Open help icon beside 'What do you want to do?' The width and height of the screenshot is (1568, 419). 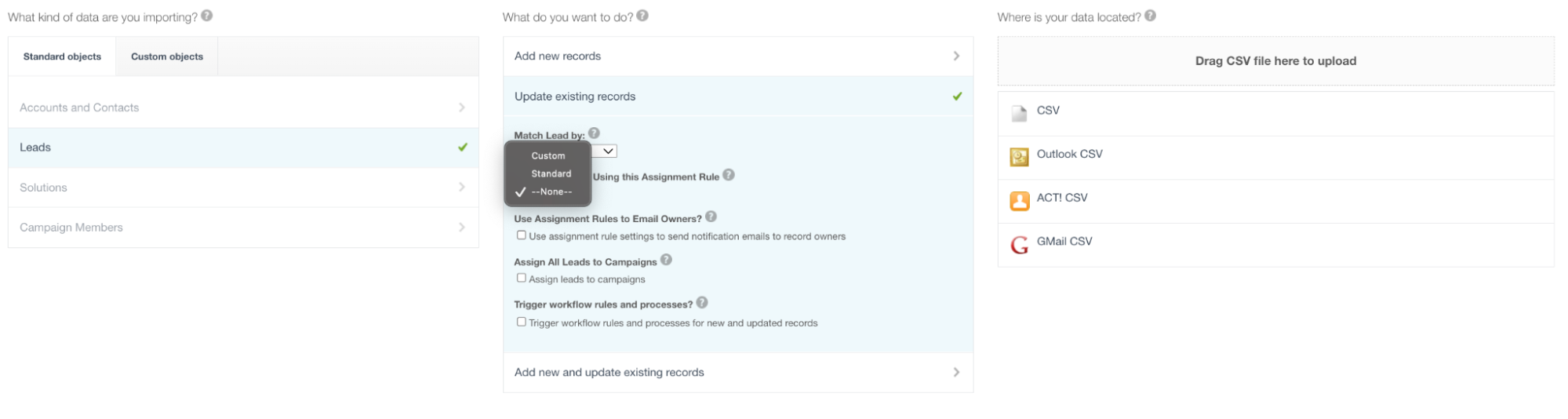642,16
